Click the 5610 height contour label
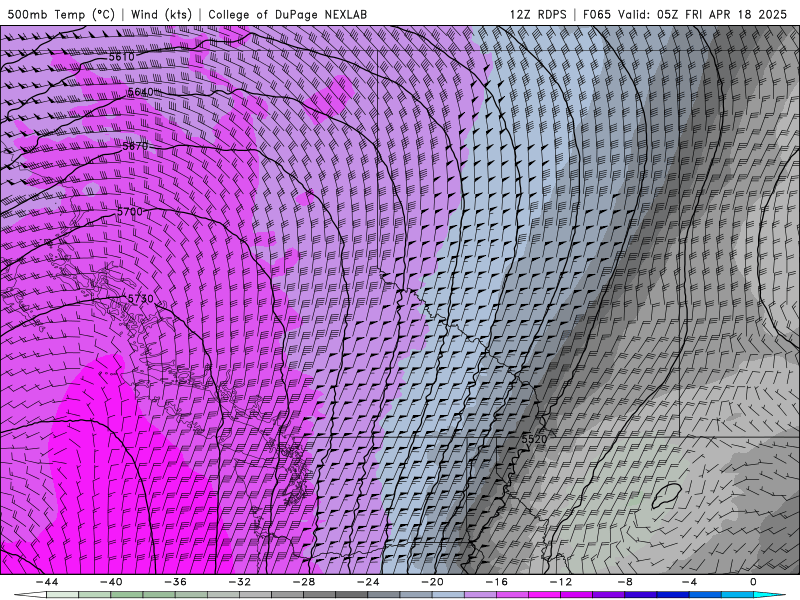 point(121,57)
